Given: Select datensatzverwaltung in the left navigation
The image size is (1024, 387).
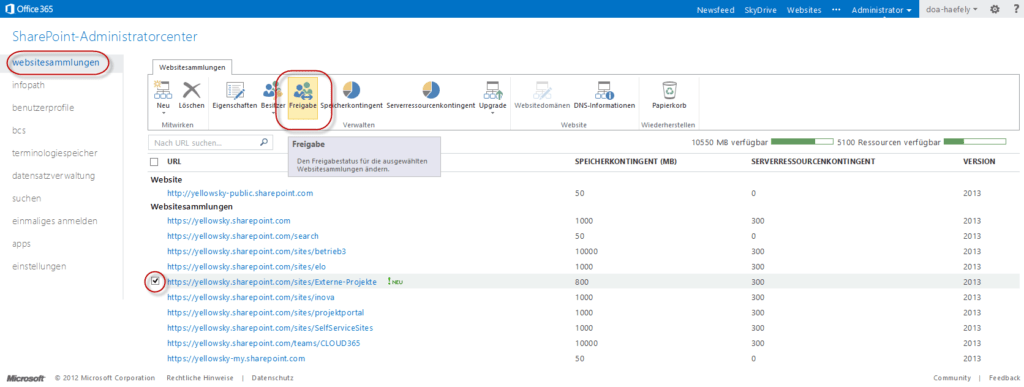Looking at the screenshot, I should point(54,176).
